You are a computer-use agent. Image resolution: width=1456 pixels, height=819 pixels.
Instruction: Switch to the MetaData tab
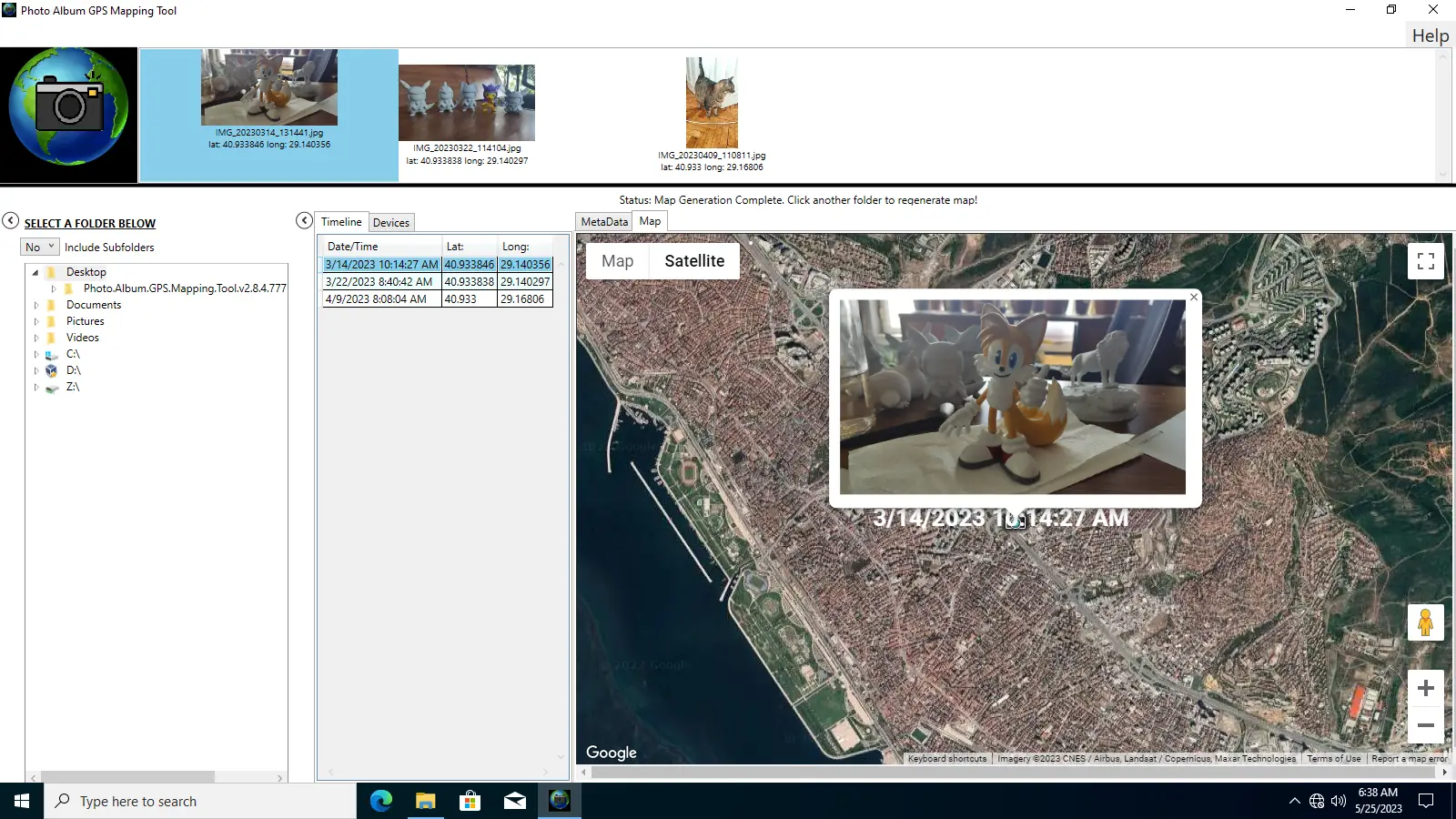click(x=602, y=220)
